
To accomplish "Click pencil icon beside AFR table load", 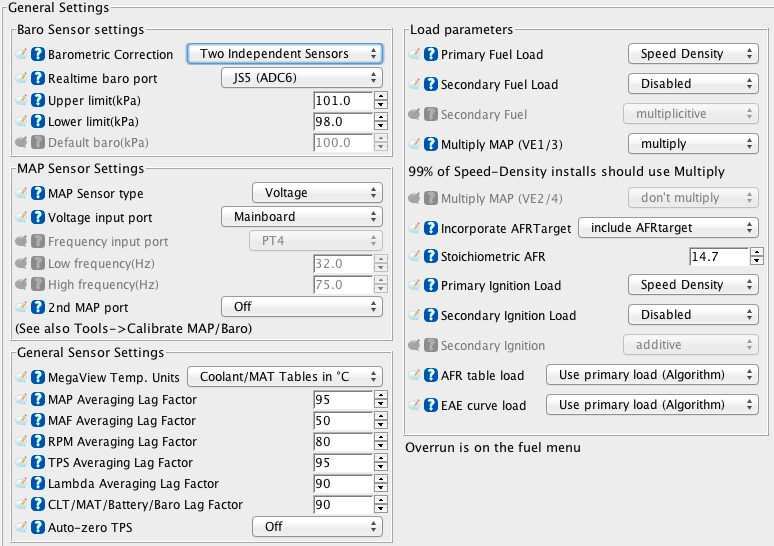I will 417,376.
